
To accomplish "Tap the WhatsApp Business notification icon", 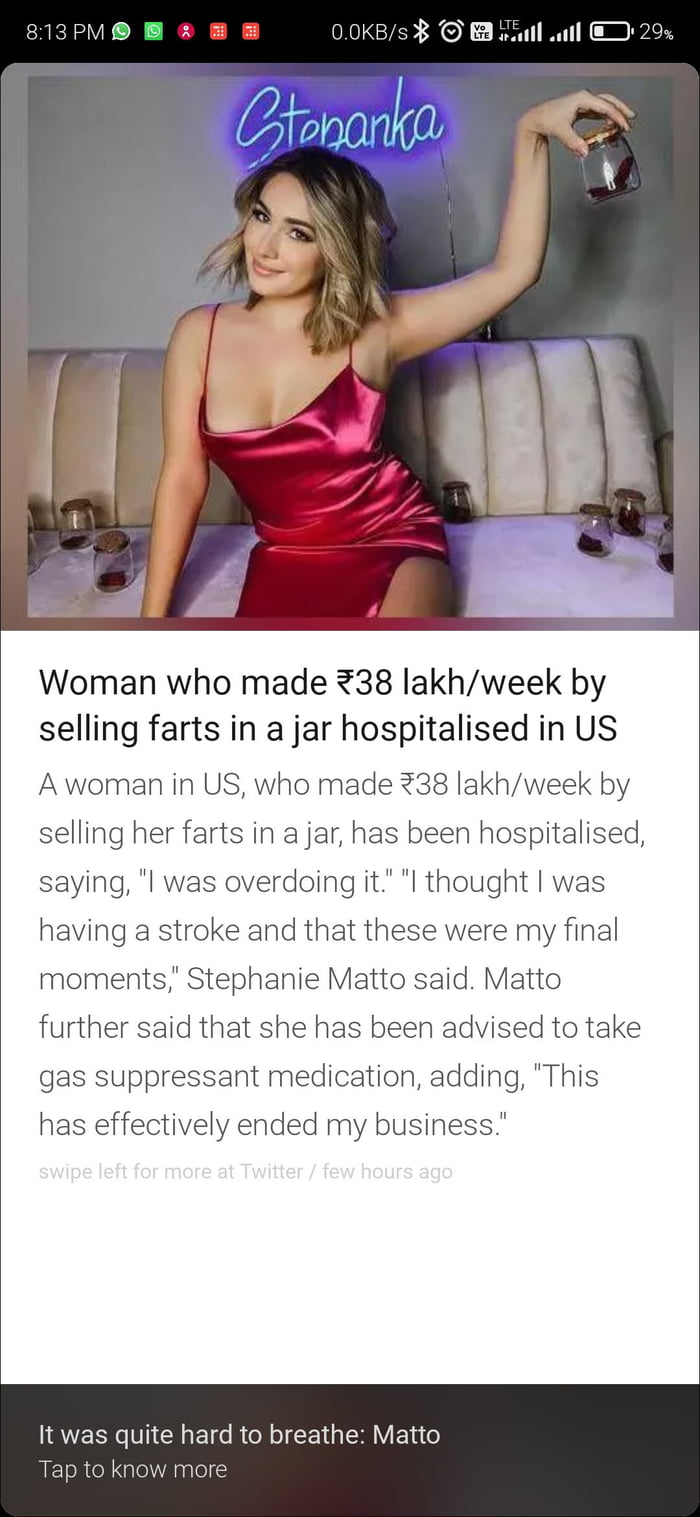I will coord(153,32).
